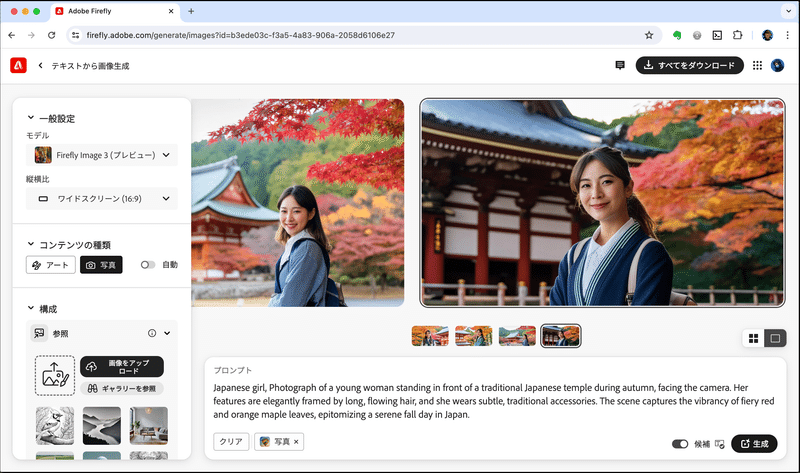Select the bird sketch reference thumbnail
Screen dimensions: 800x473
pos(55,426)
